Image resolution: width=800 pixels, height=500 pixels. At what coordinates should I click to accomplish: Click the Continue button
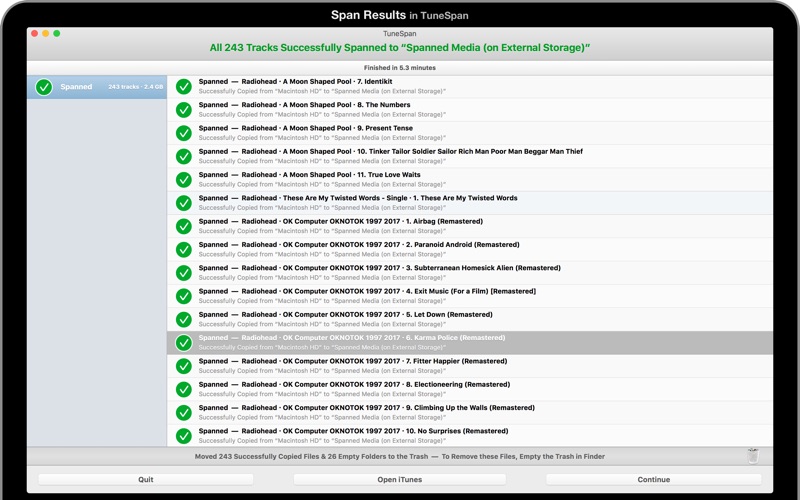[654, 480]
